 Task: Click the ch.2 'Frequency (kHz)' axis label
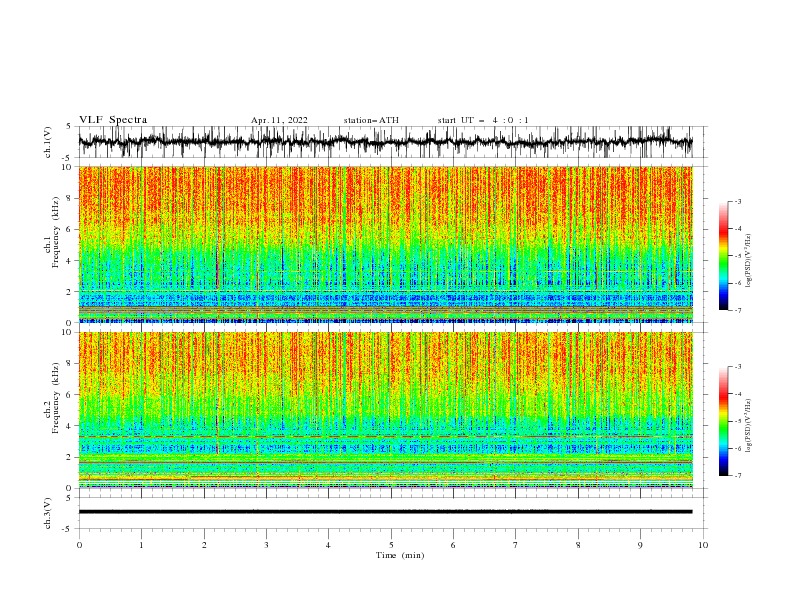(x=55, y=398)
